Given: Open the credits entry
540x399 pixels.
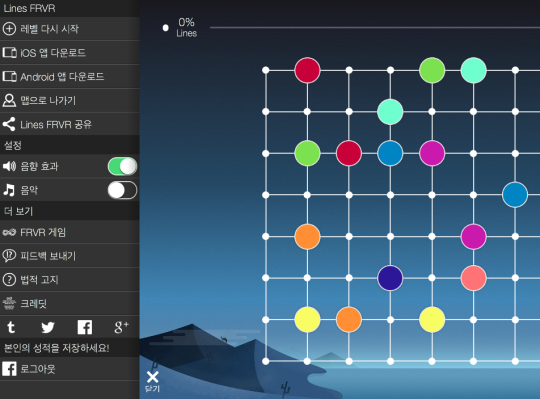Looking at the screenshot, I should pos(70,304).
